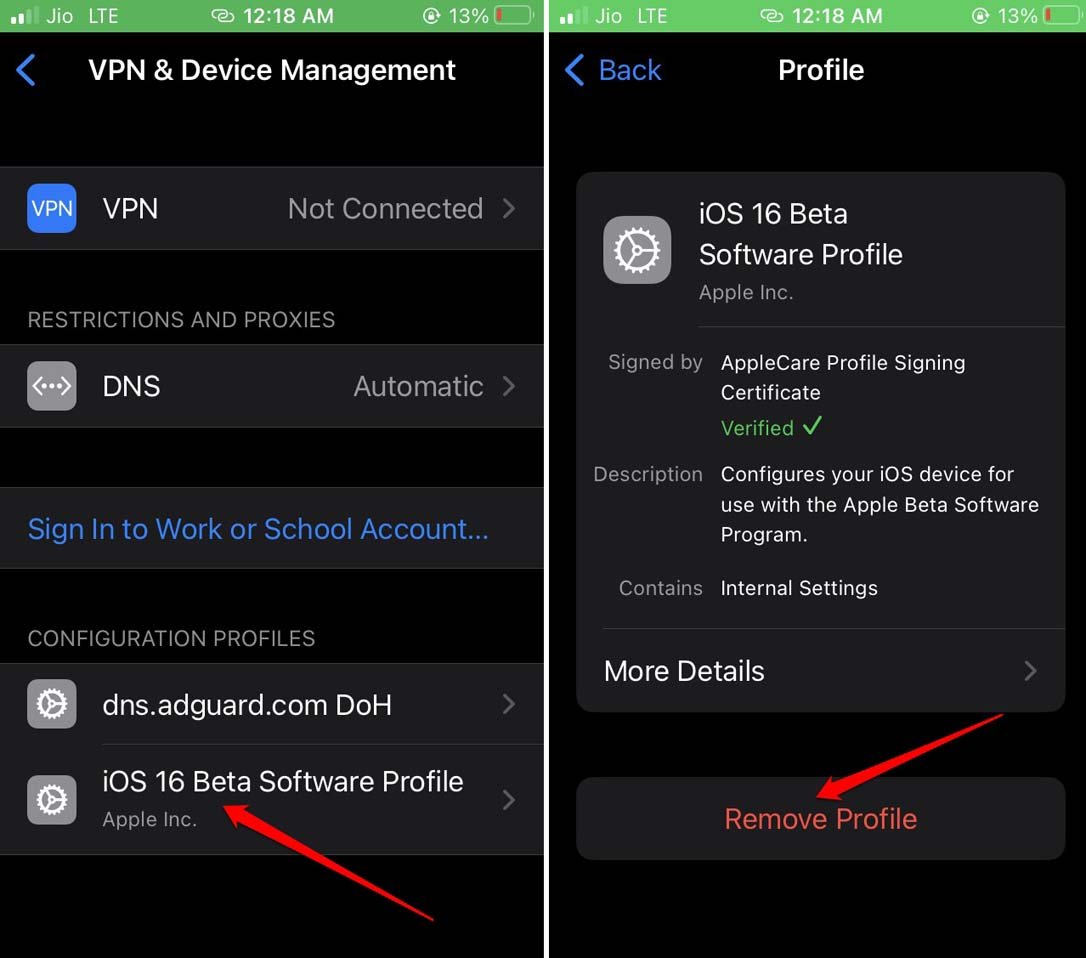Tap the DNS icon in Restrictions and Proxies
1086x958 pixels.
tap(52, 386)
